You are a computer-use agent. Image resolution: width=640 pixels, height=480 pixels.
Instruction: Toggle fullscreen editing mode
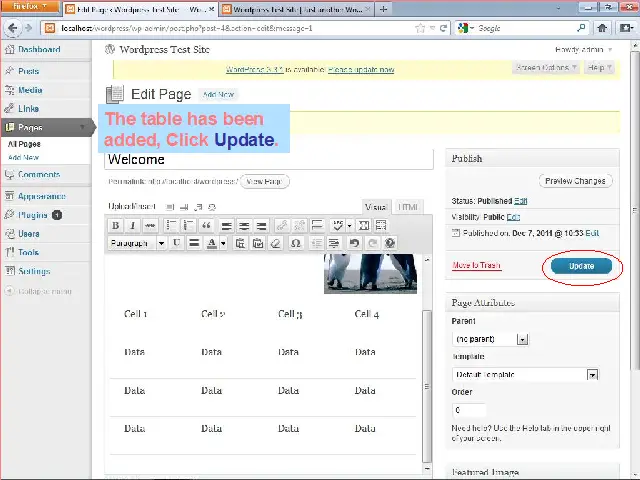click(x=363, y=225)
